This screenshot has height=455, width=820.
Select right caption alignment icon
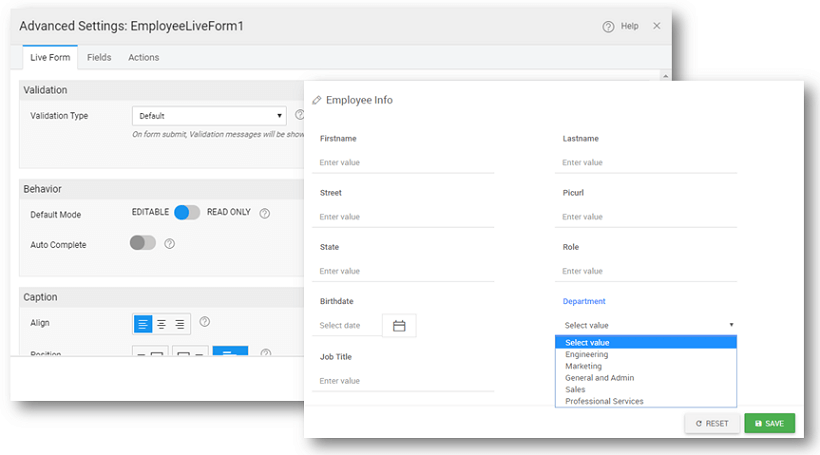point(179,324)
